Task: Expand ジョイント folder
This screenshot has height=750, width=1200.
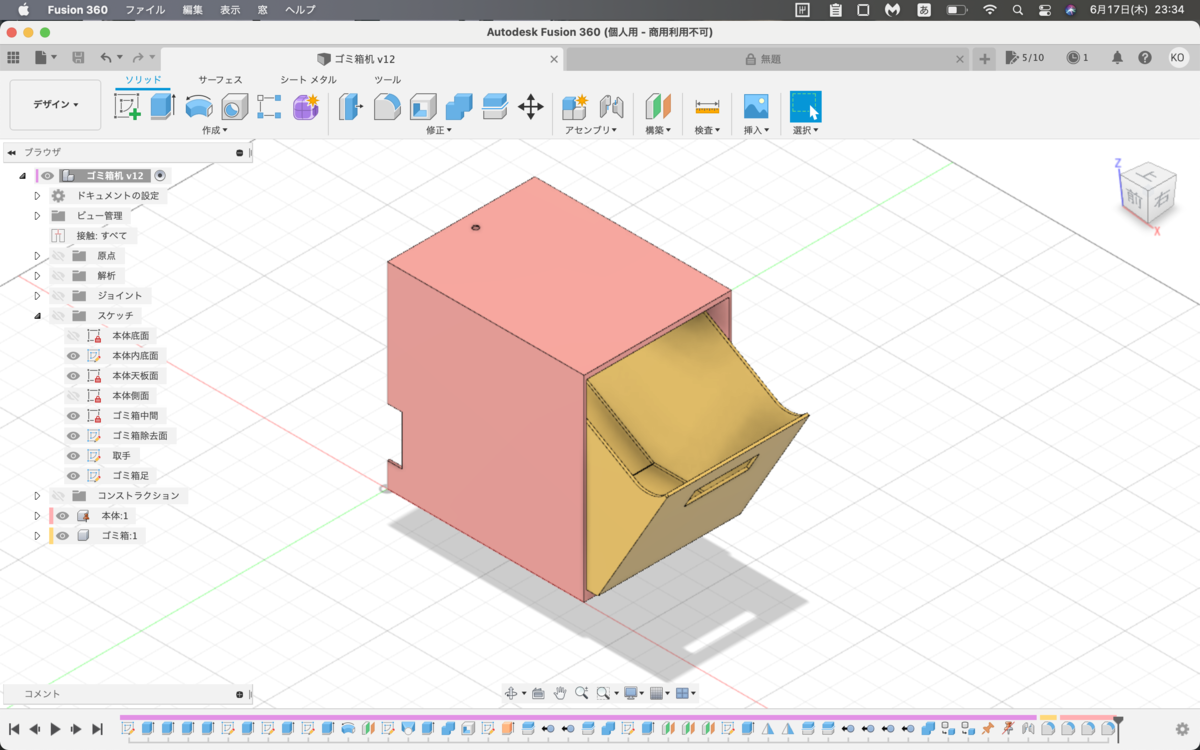Action: [x=37, y=296]
